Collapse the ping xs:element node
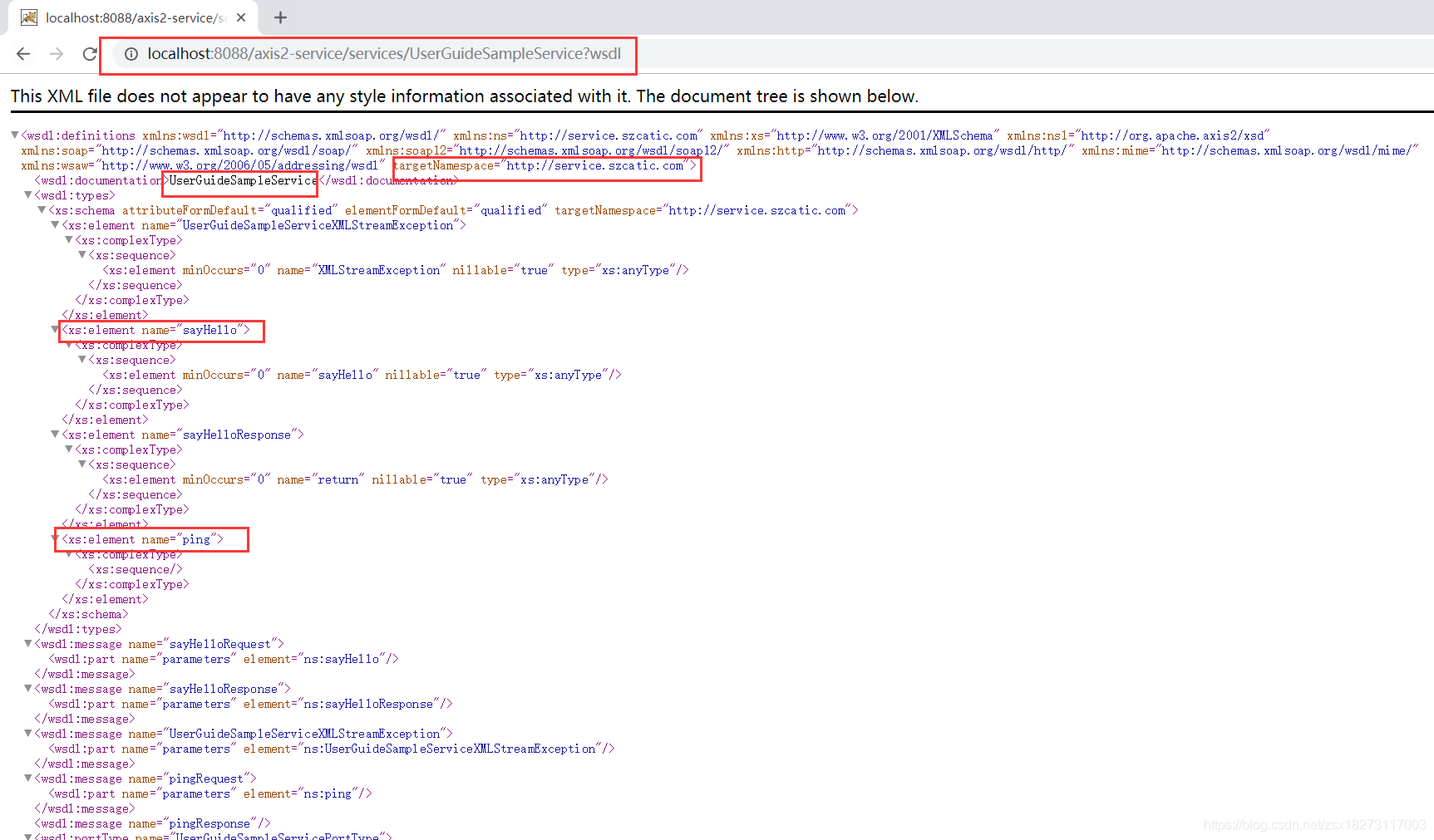 coord(55,538)
